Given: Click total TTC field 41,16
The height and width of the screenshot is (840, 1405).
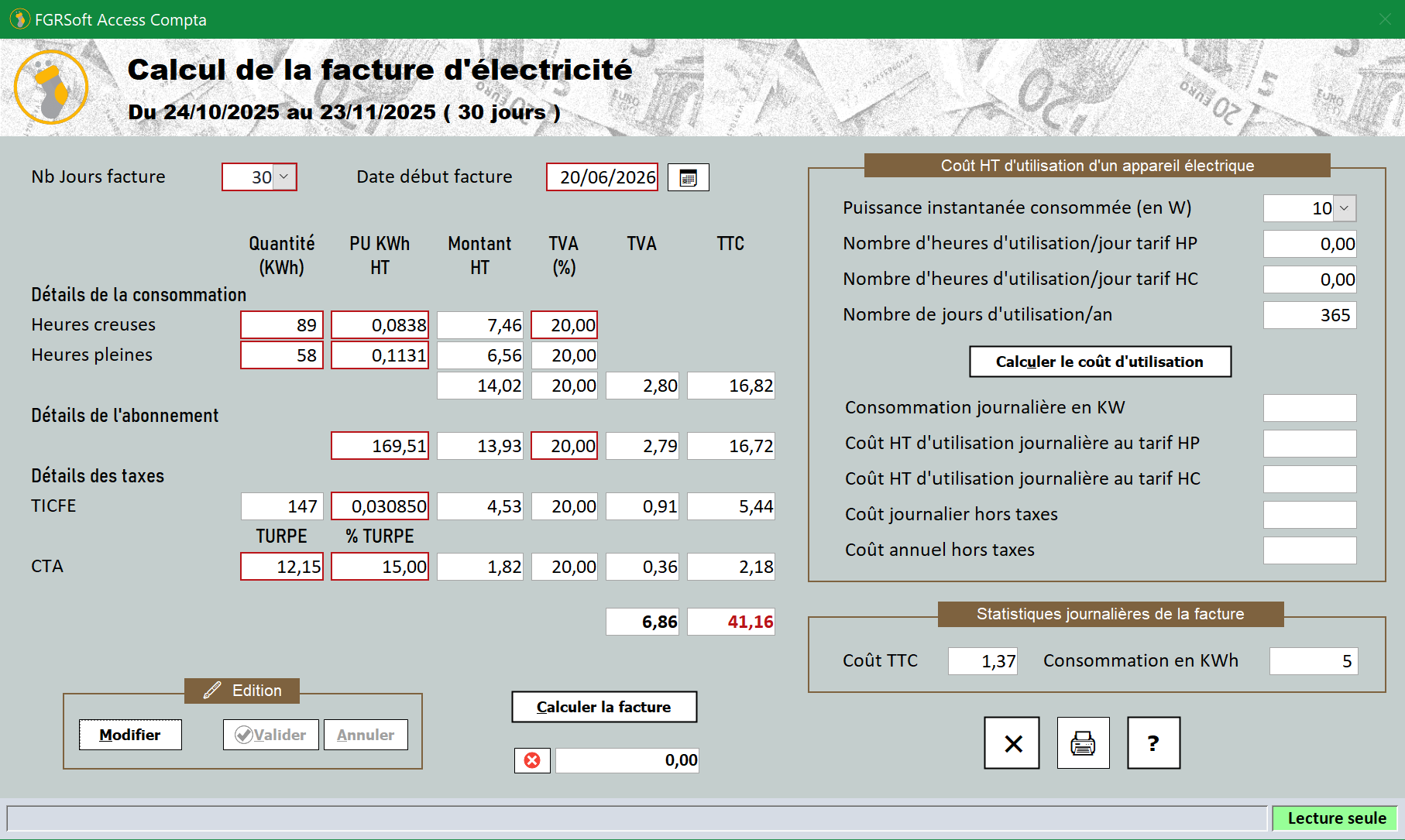Looking at the screenshot, I should pos(731,622).
